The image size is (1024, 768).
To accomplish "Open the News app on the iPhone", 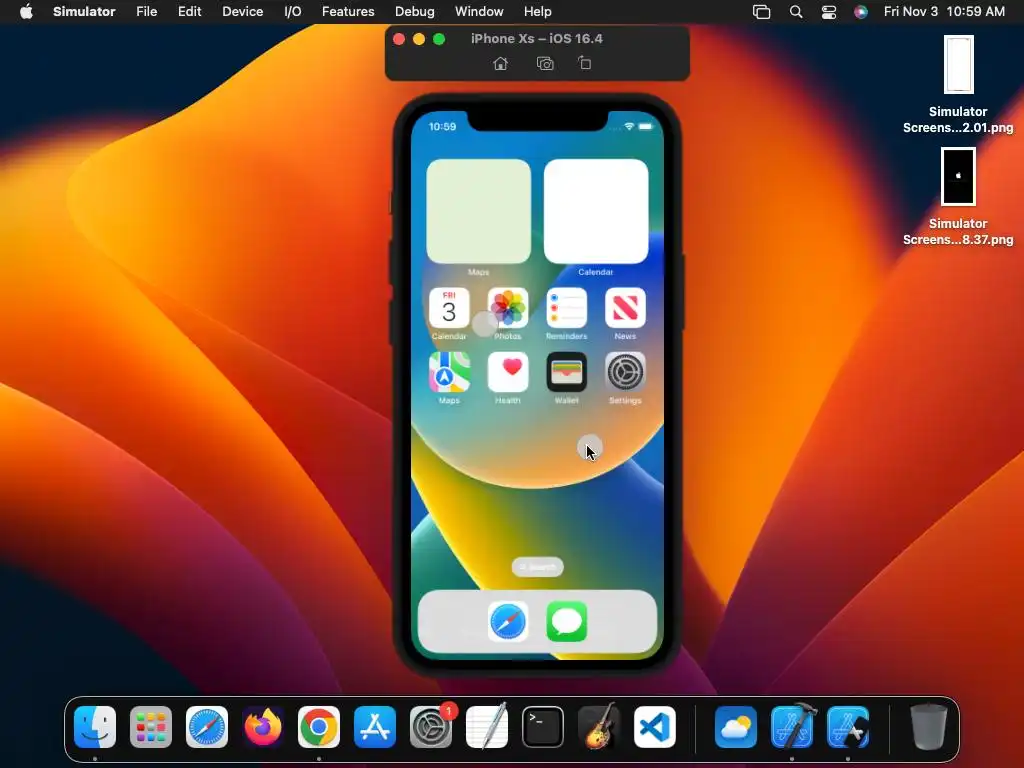I will coord(625,308).
